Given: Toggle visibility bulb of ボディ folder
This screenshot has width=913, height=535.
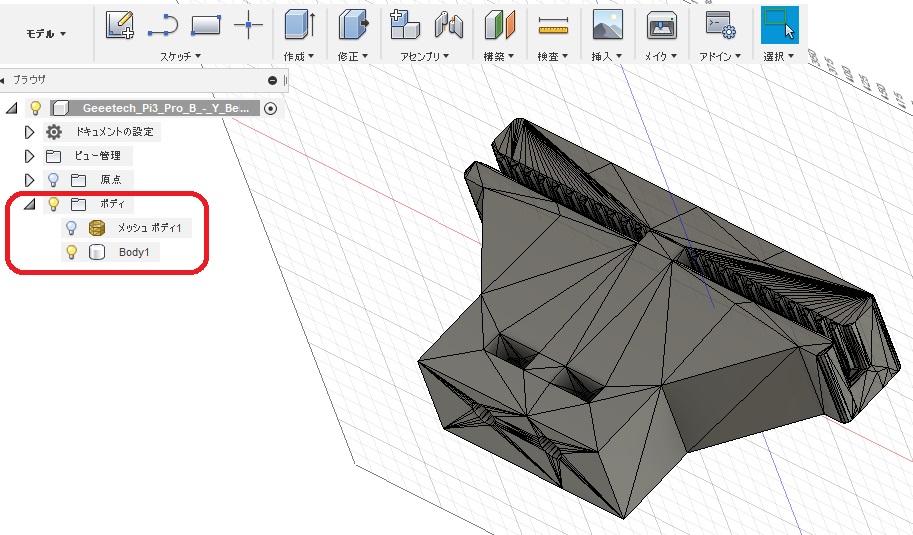Looking at the screenshot, I should coord(54,204).
